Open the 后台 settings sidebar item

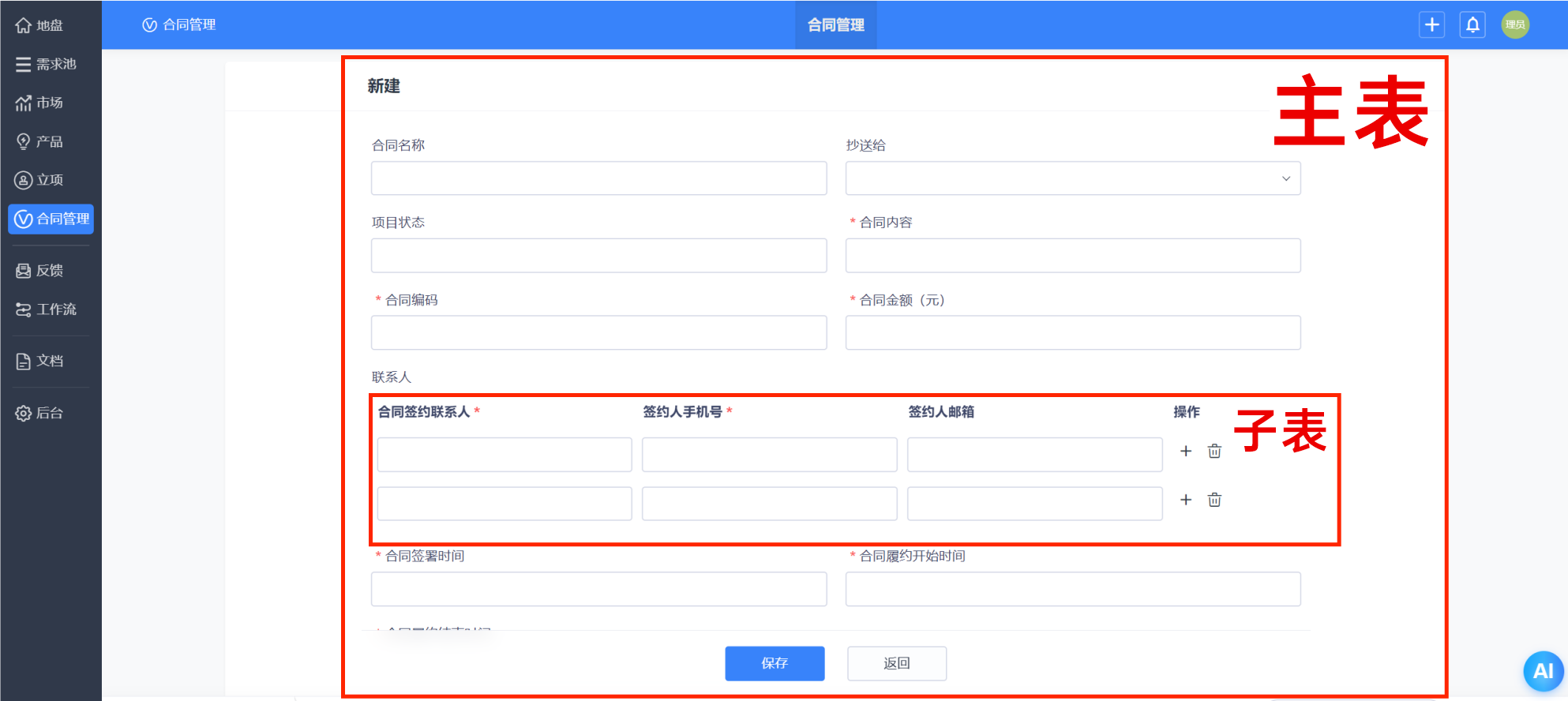click(x=39, y=413)
